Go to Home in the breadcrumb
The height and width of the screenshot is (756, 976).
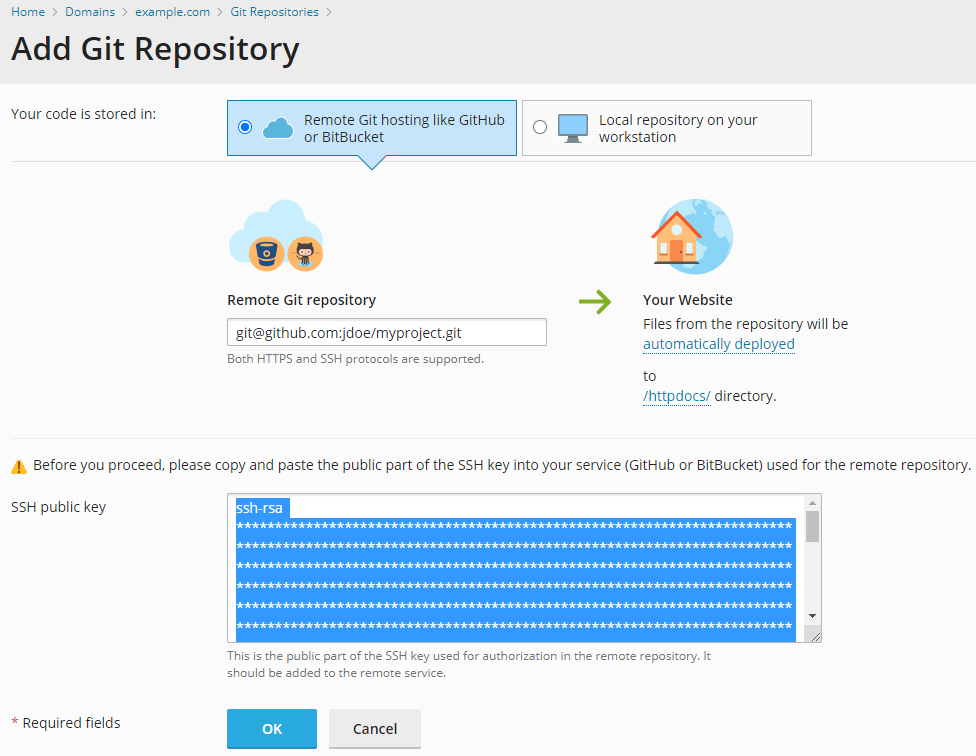point(28,12)
